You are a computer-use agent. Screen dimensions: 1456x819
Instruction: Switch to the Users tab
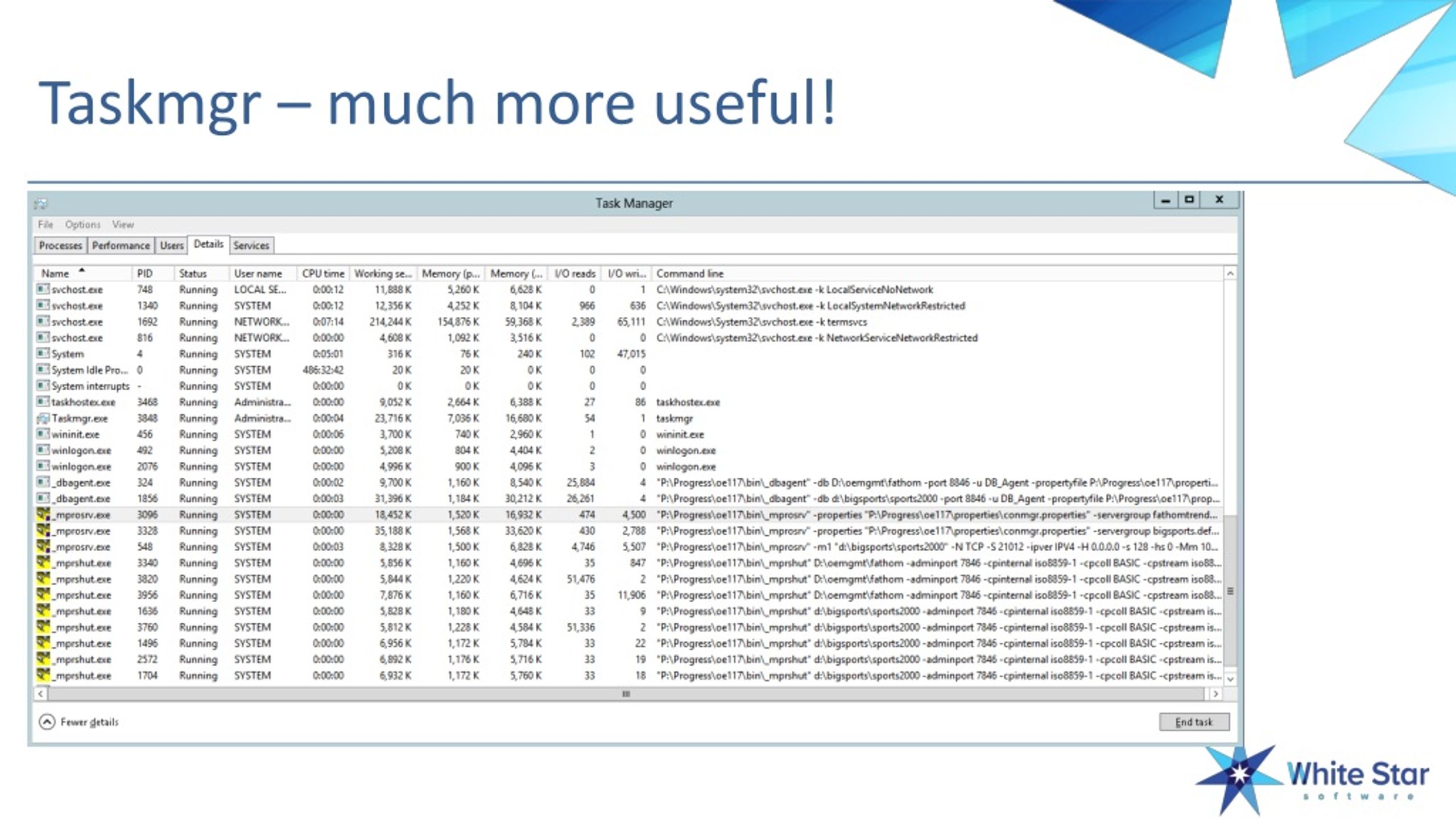tap(171, 245)
